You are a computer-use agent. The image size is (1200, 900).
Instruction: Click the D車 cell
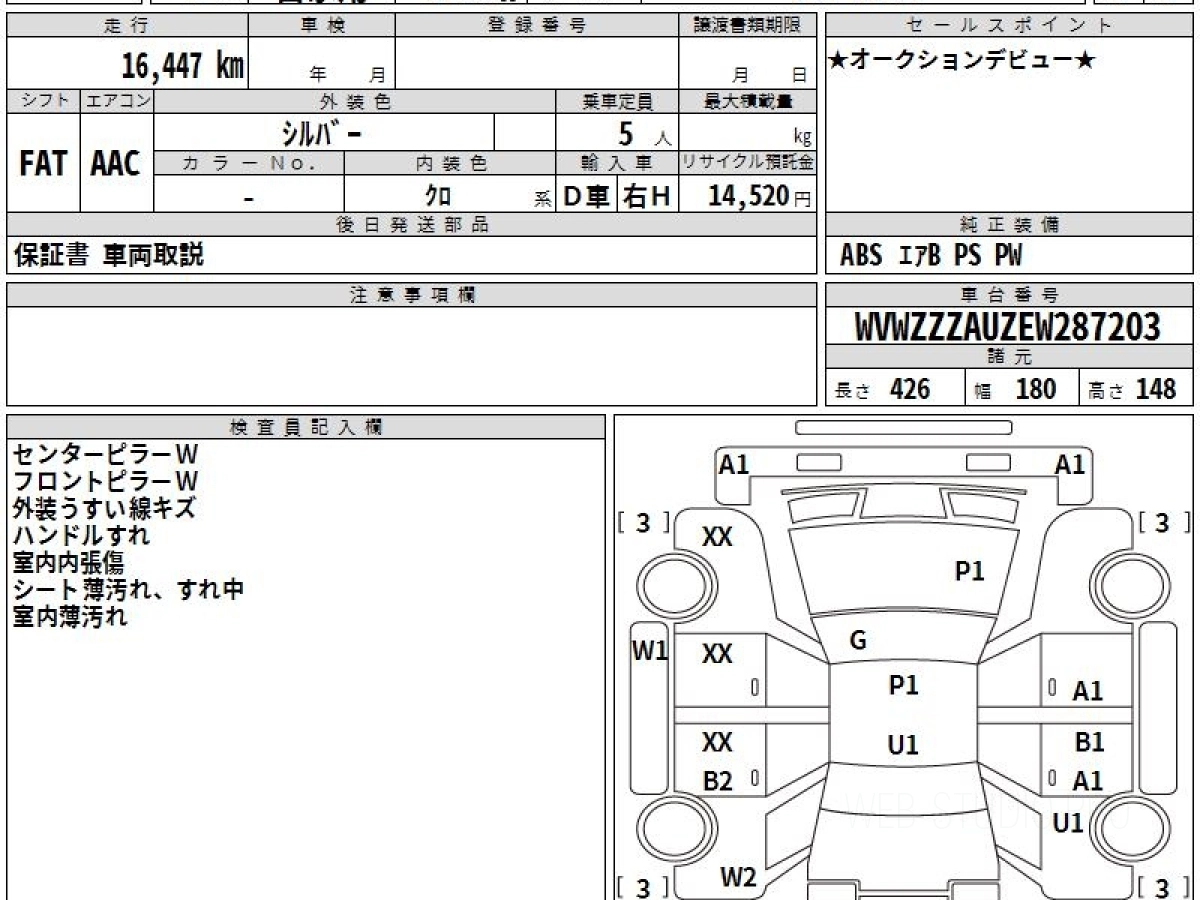[587, 196]
